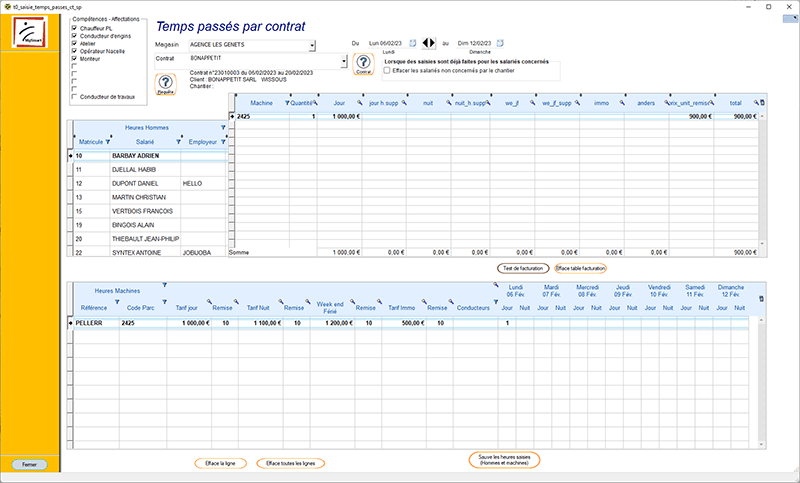Screen dimensions: 800x483
Task: Open the Contrat dropdown list
Action: tap(343, 60)
